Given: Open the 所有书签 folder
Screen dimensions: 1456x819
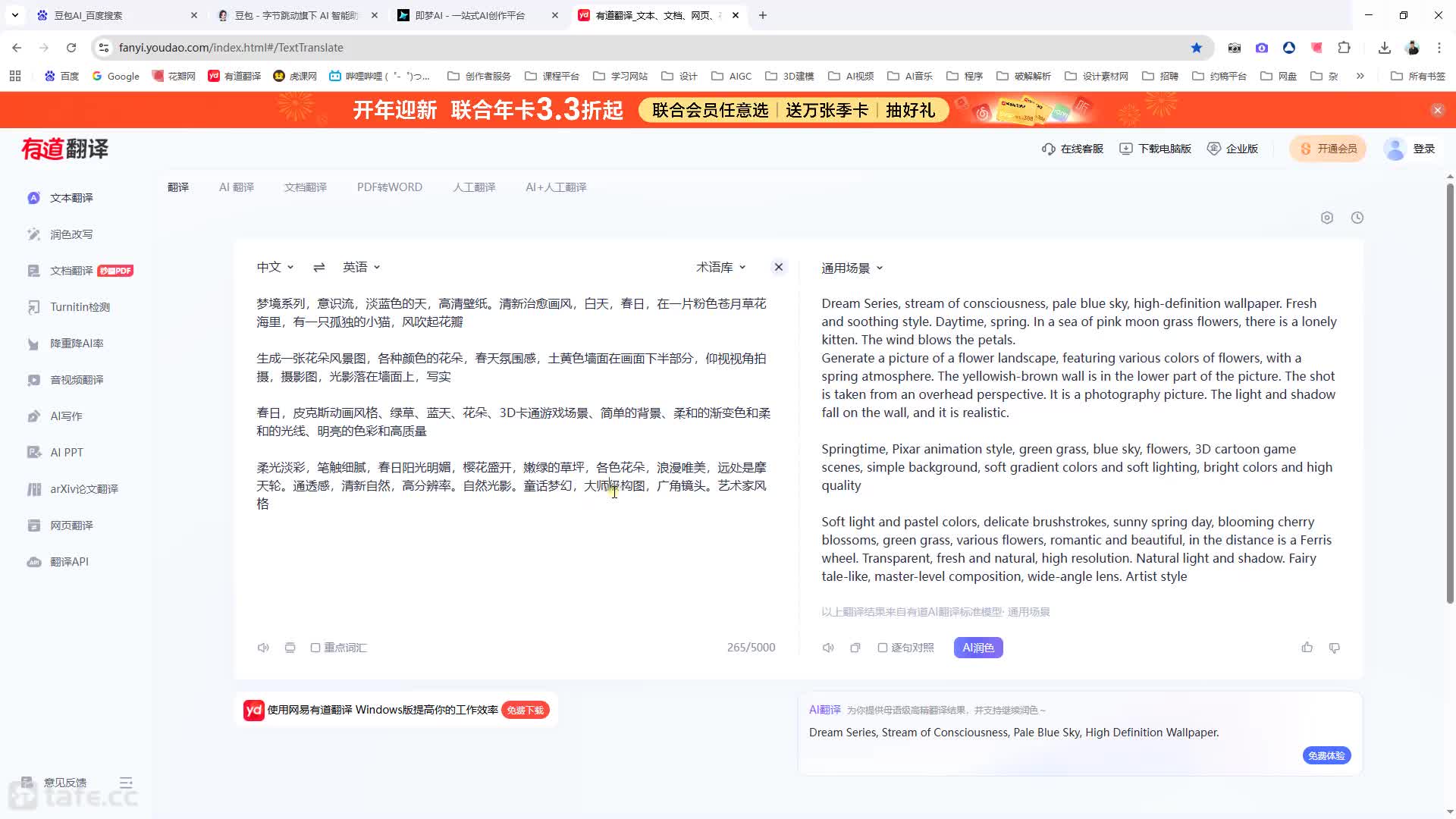Looking at the screenshot, I should tap(1418, 76).
